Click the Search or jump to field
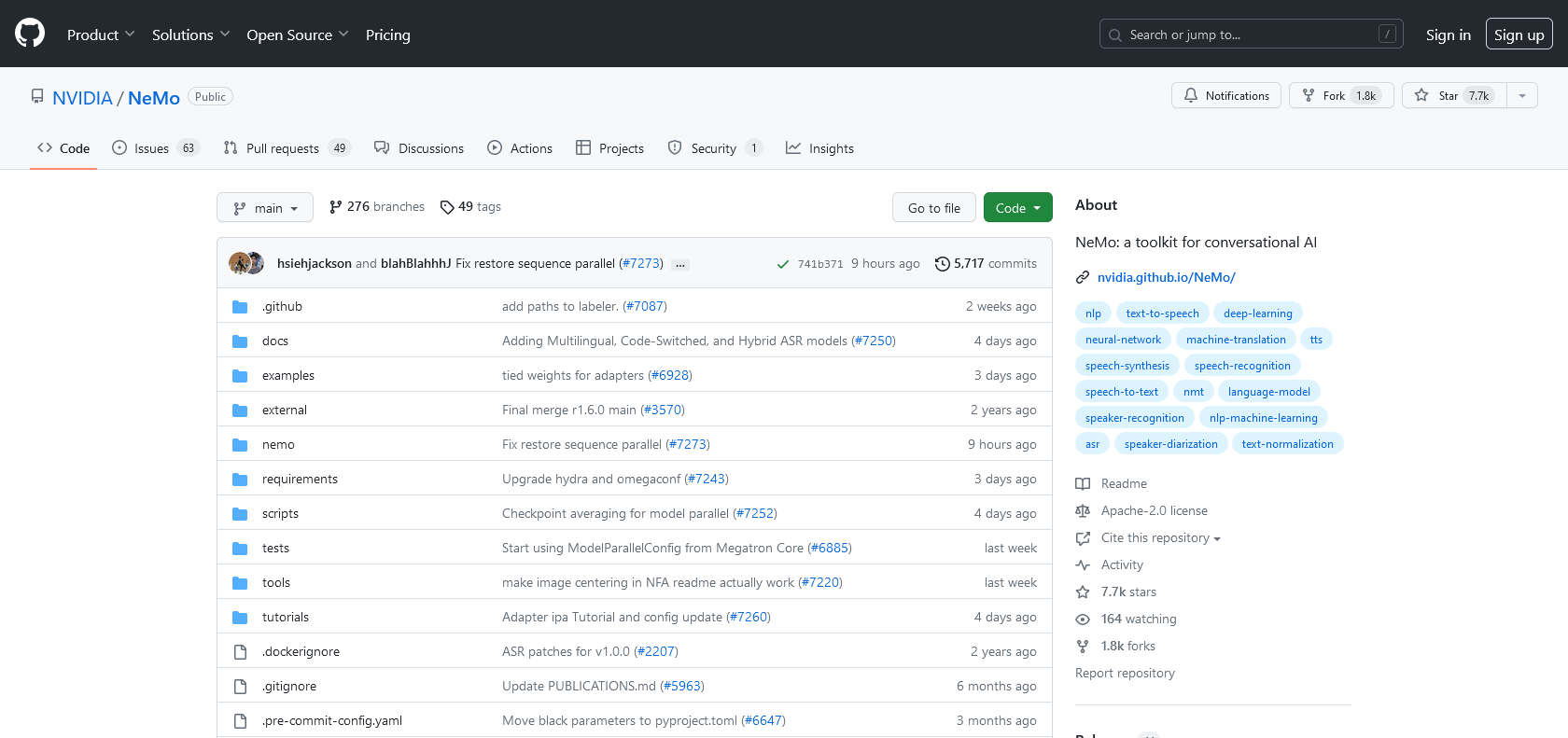Viewport: 1568px width, 738px height. (1252, 35)
